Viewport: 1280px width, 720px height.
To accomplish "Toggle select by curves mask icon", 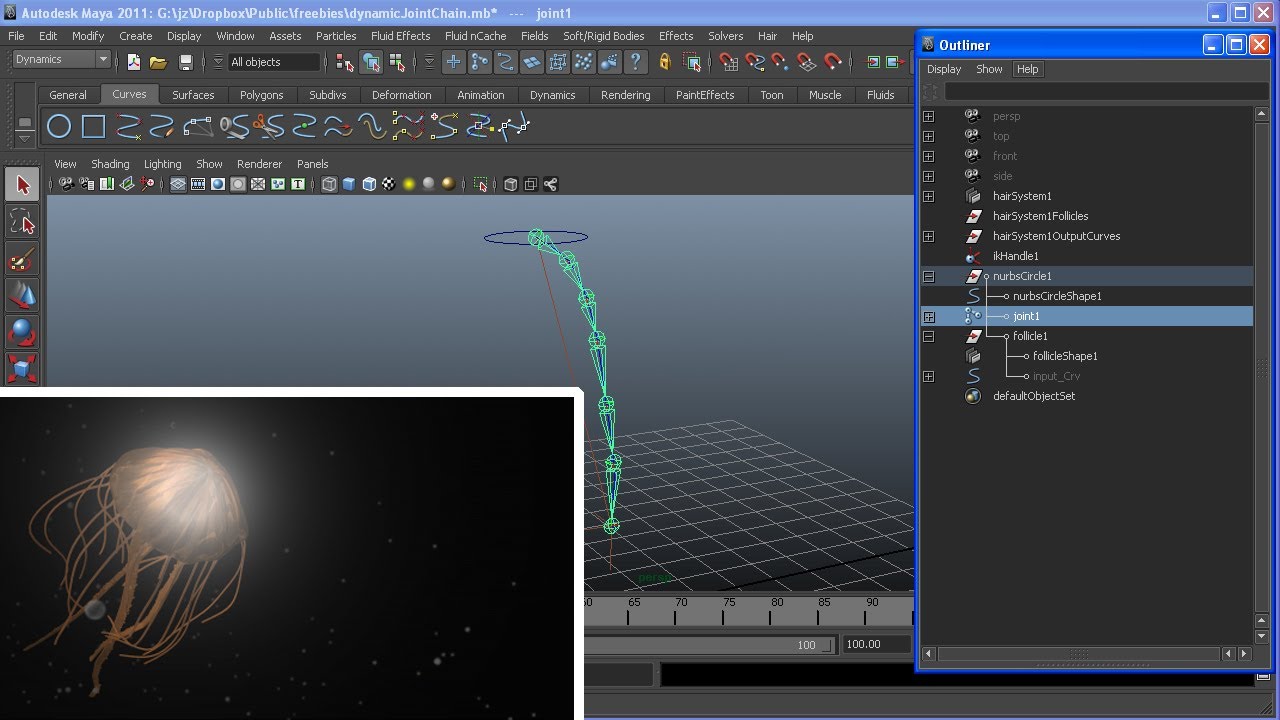I will pyautogui.click(x=506, y=62).
